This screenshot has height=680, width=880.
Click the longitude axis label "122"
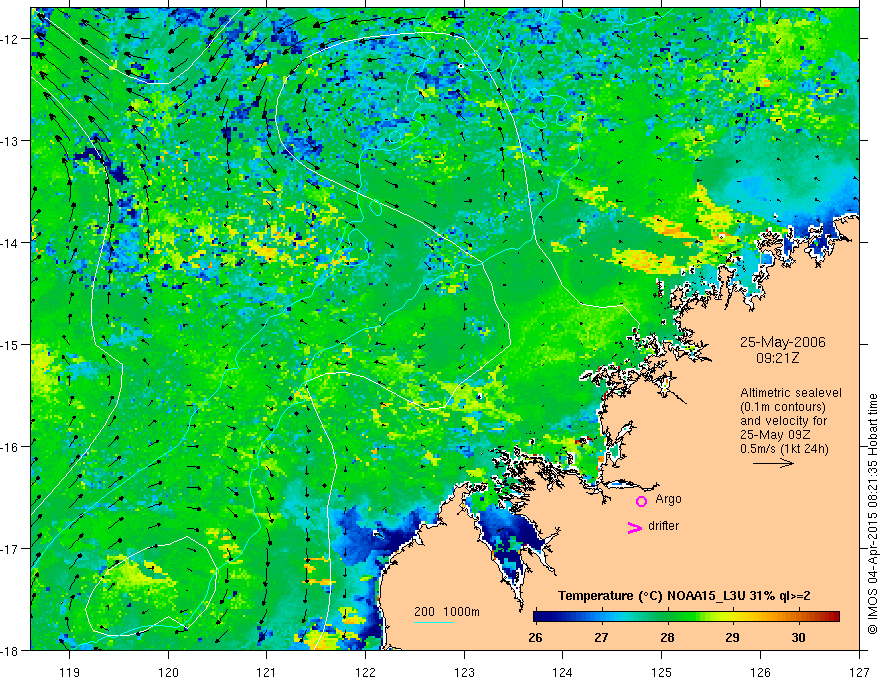click(x=365, y=672)
